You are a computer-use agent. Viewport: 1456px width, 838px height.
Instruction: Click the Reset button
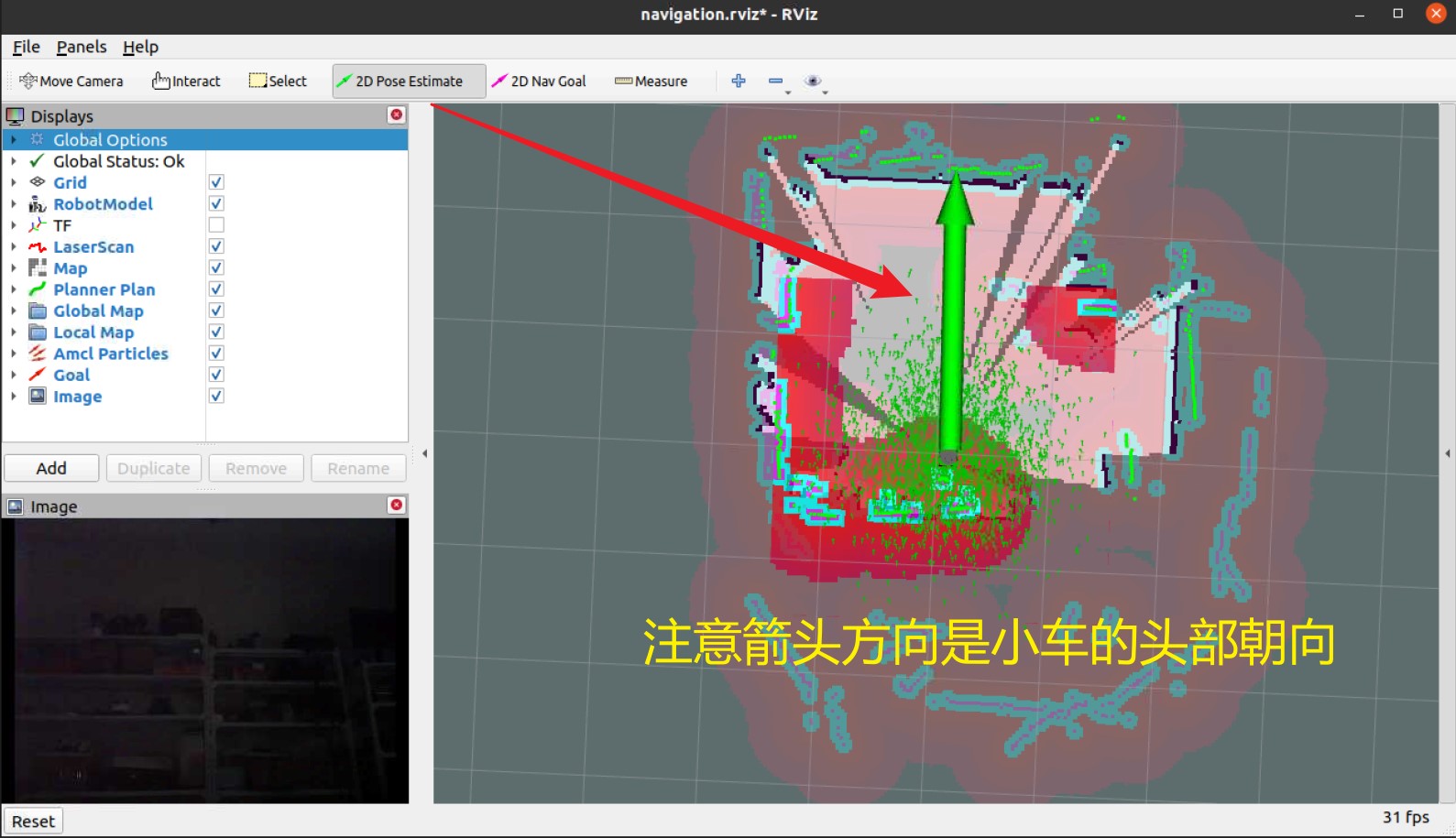(33, 822)
